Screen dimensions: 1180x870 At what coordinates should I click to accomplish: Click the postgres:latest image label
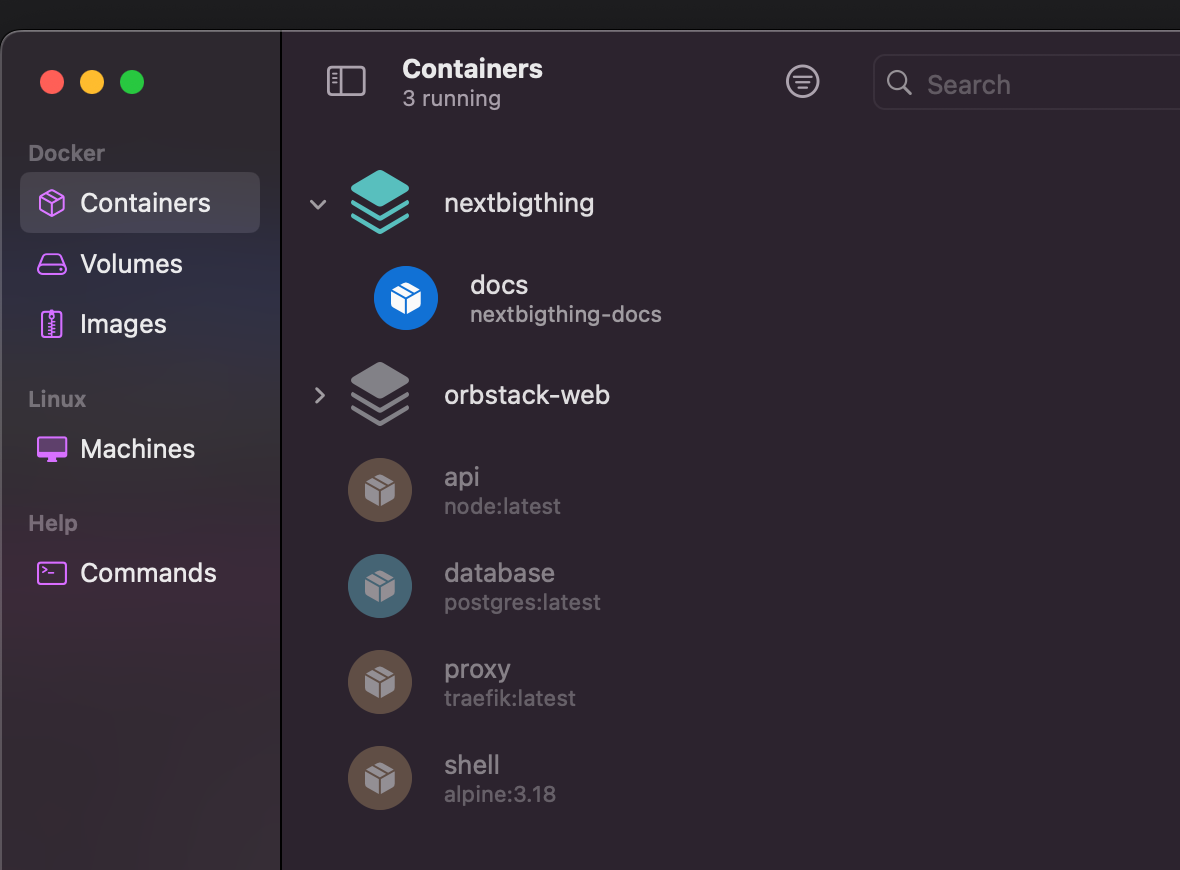coord(522,603)
